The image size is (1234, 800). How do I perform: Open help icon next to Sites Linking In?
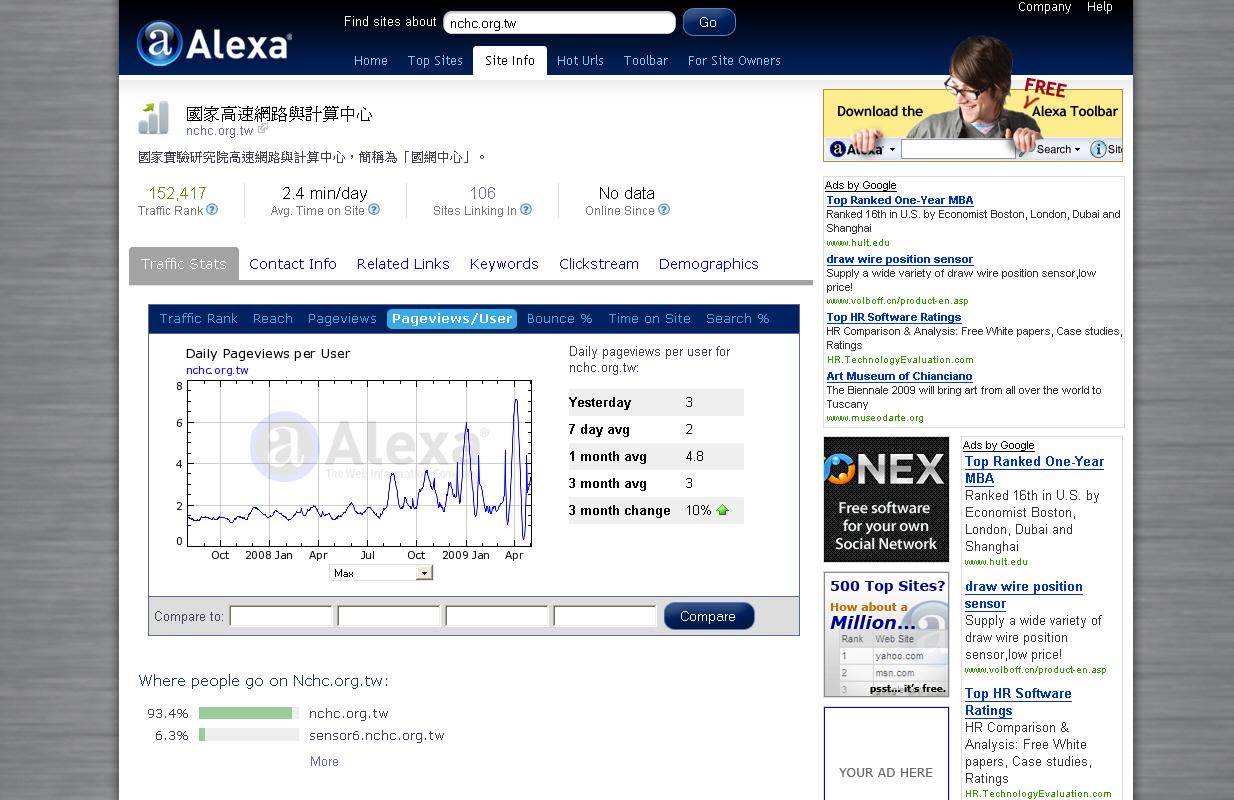pos(526,210)
